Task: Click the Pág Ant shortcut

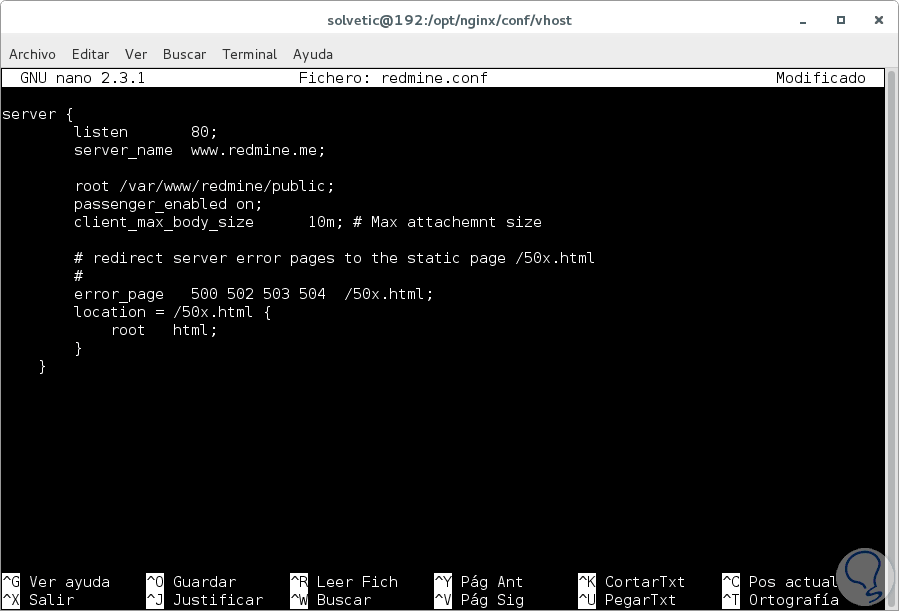Action: coord(490,581)
